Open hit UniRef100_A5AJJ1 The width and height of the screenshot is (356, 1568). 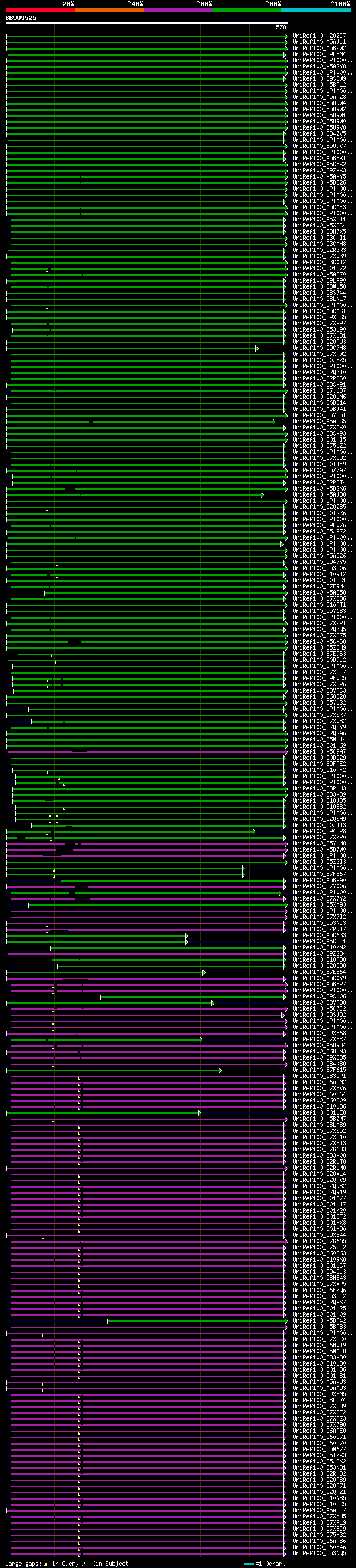(319, 42)
